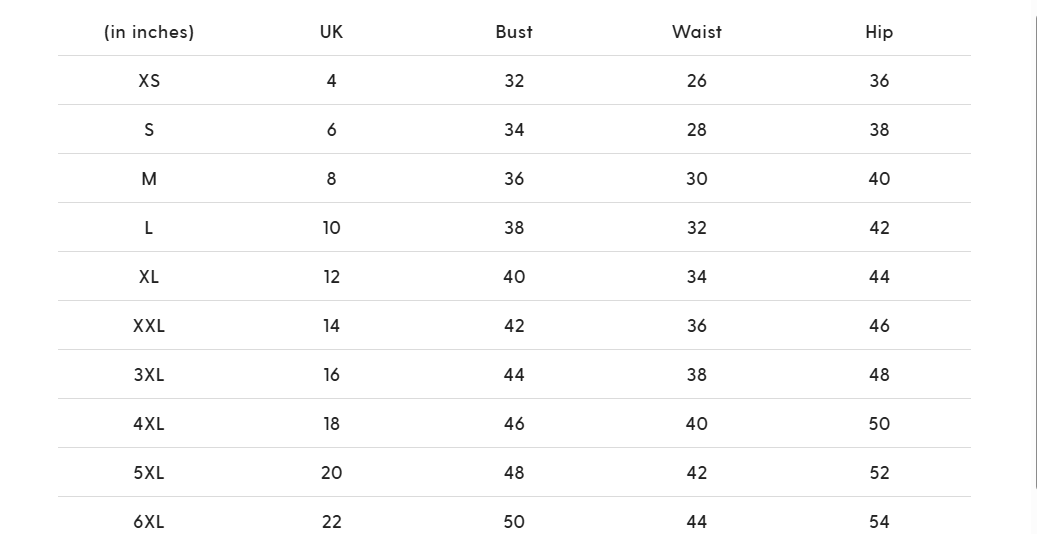Select the hip value for size 4XL

click(879, 424)
